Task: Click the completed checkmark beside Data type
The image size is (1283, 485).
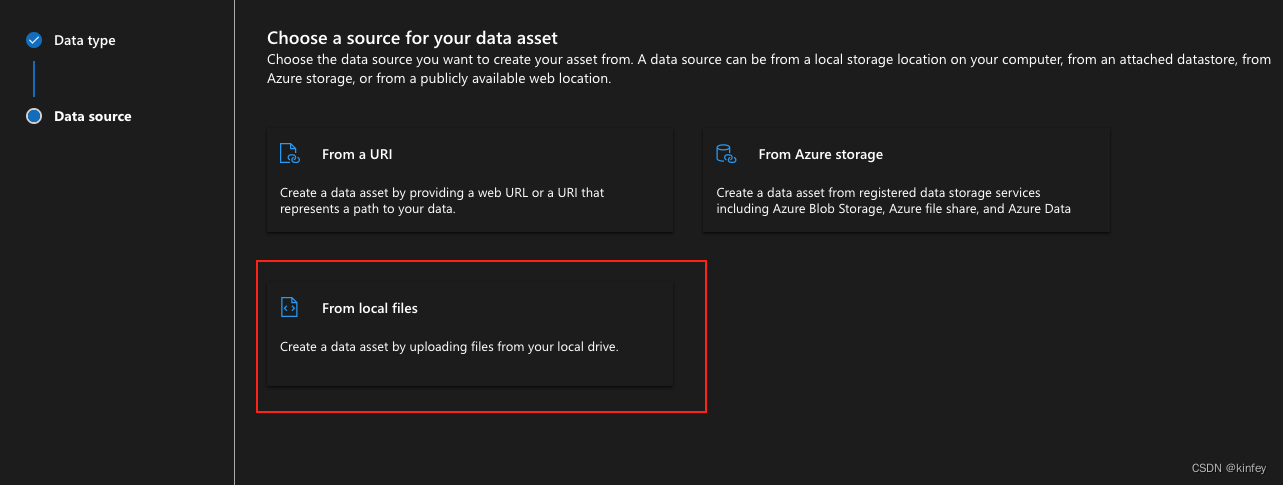Action: coord(34,40)
